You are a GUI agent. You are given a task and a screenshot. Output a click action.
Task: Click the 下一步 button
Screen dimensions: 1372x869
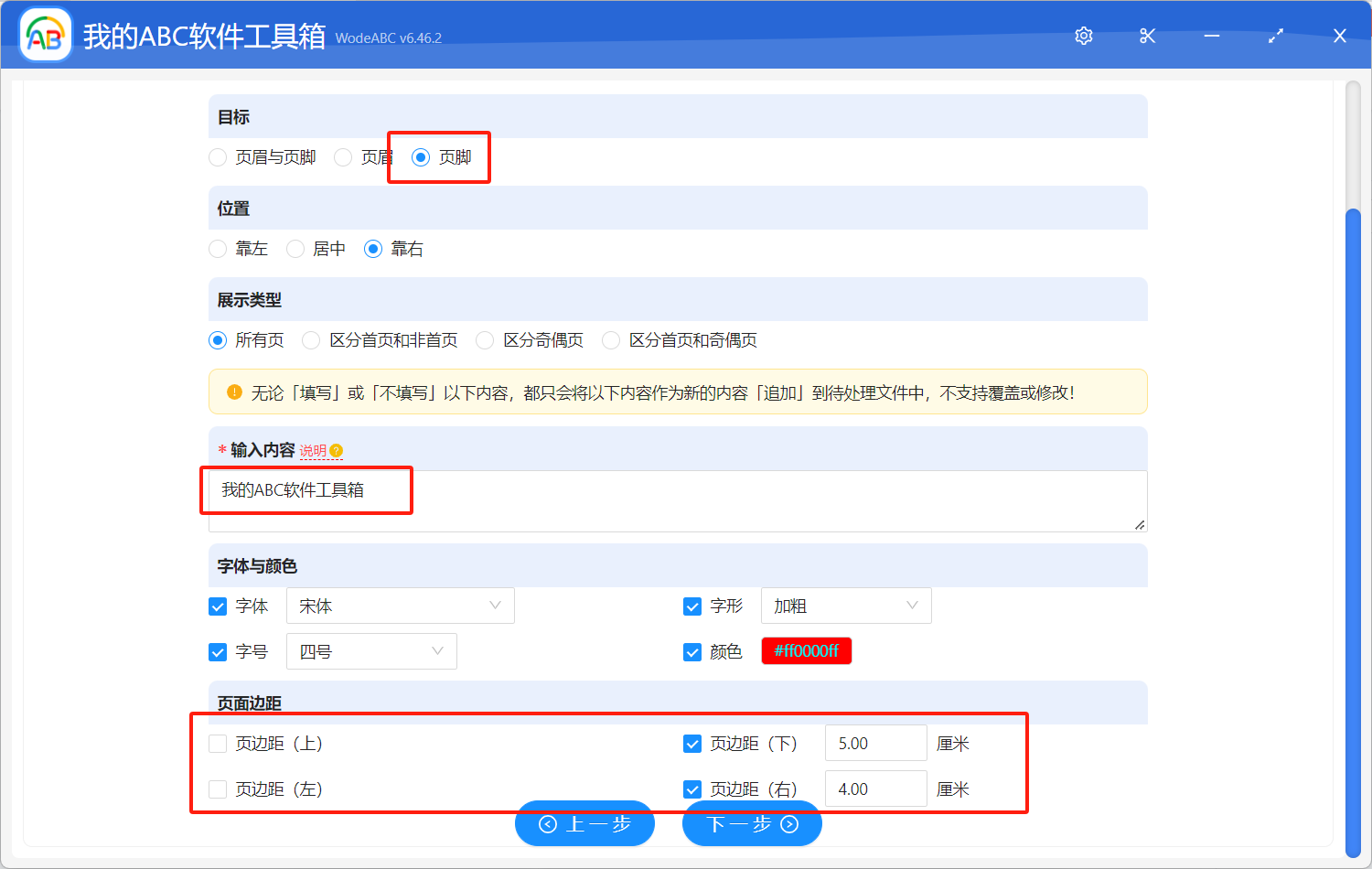(x=752, y=823)
